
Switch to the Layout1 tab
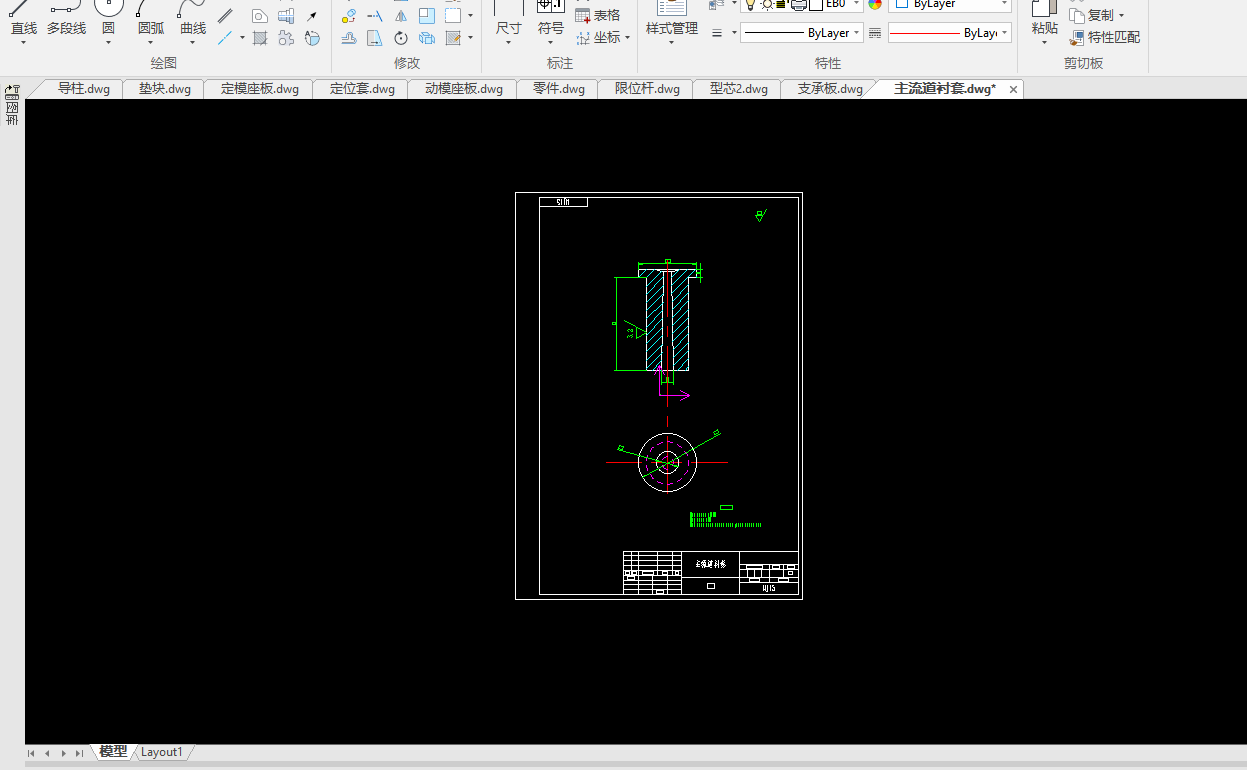click(x=161, y=752)
